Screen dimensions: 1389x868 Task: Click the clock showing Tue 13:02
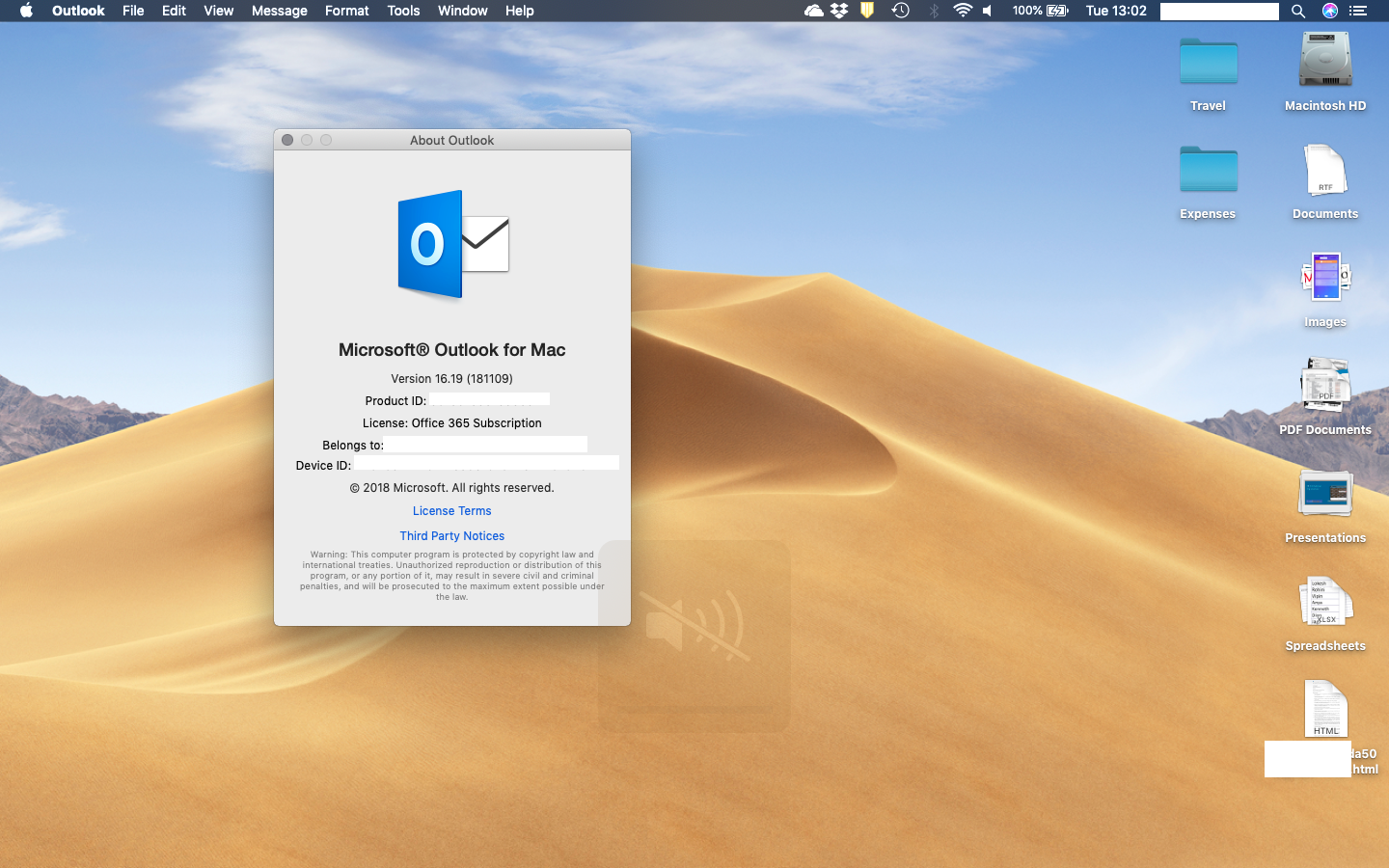(x=1116, y=11)
